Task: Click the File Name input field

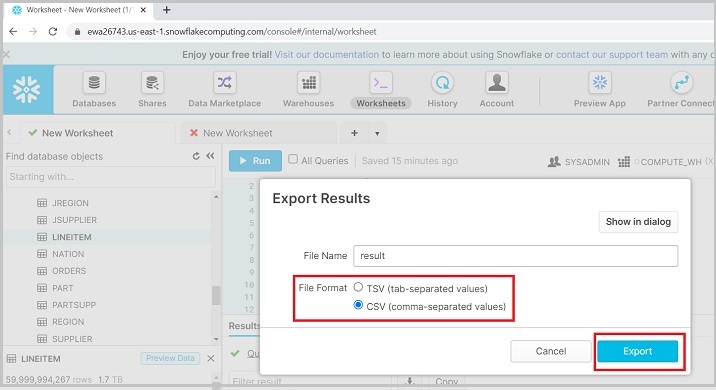Action: [516, 256]
